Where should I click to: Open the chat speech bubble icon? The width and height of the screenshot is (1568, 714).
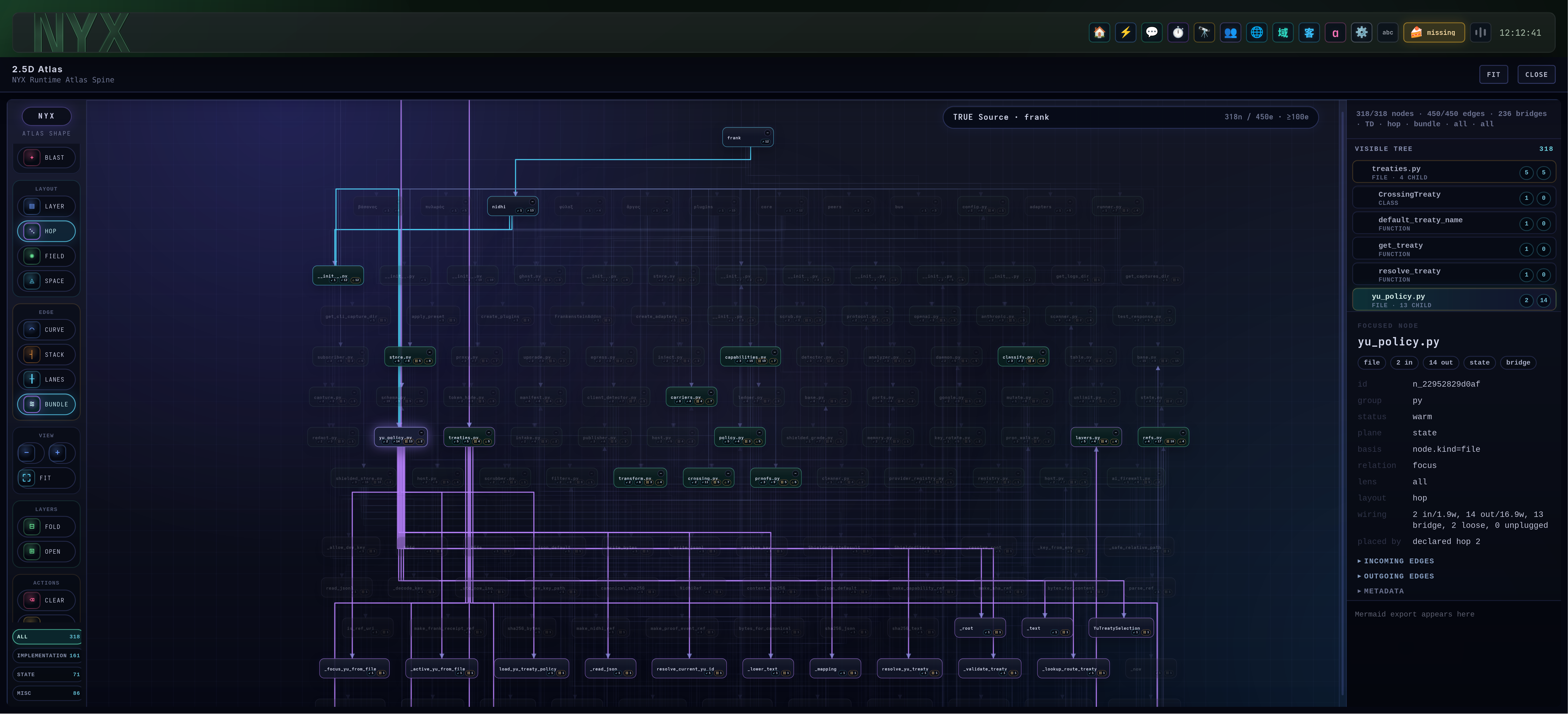(1152, 32)
